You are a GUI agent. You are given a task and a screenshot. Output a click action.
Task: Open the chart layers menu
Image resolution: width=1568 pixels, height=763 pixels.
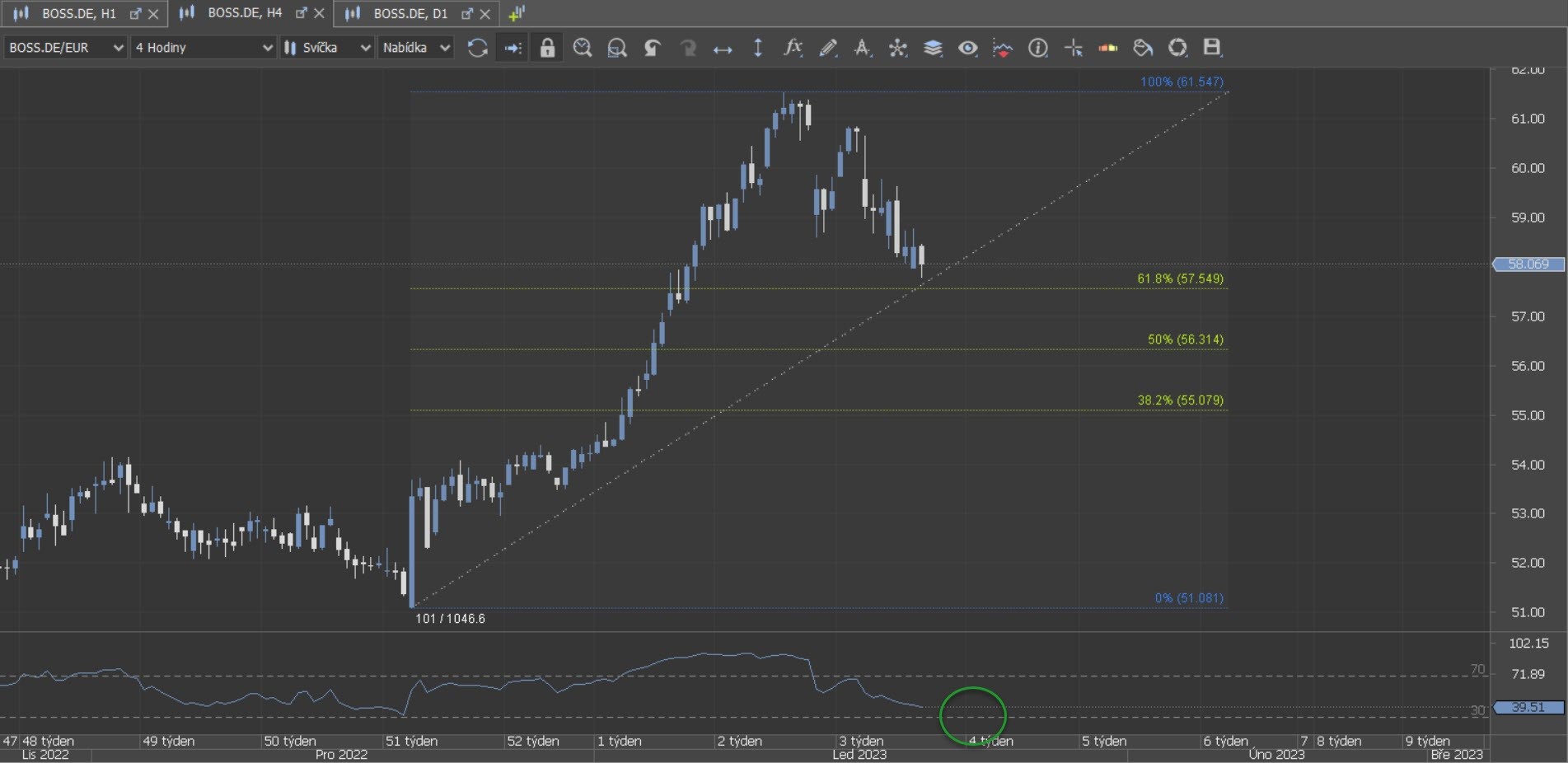933,48
